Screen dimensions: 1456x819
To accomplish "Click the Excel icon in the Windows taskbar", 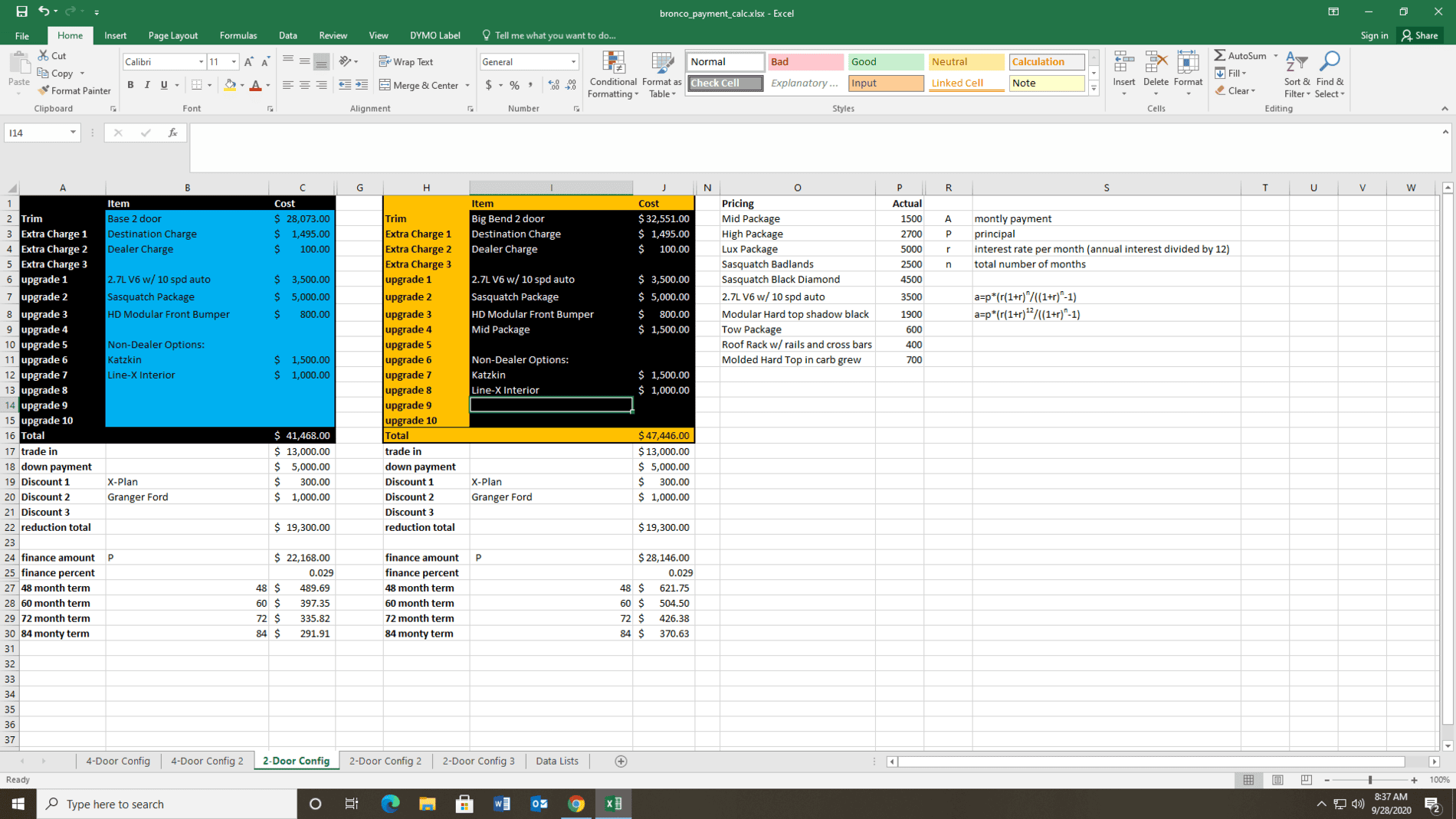I will [x=614, y=804].
